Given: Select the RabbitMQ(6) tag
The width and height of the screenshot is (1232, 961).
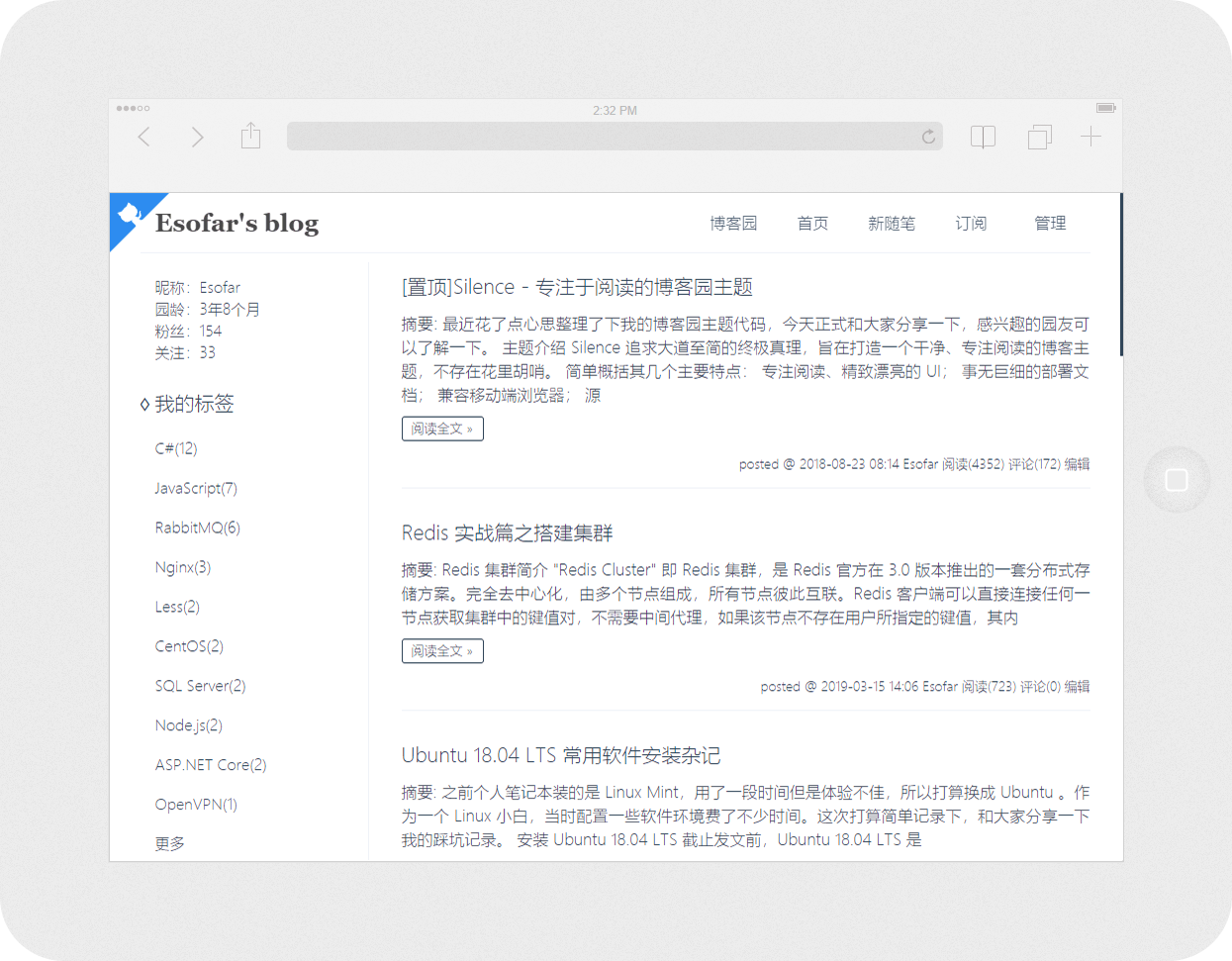Looking at the screenshot, I should pos(198,528).
